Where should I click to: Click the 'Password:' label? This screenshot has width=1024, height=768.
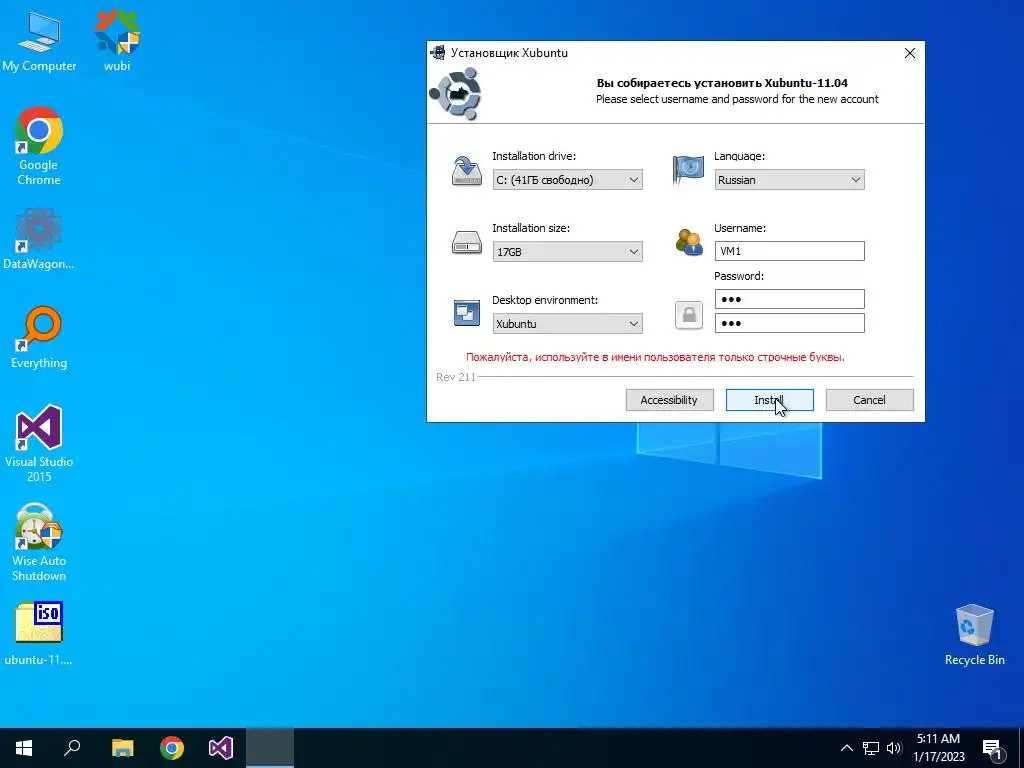coord(739,276)
